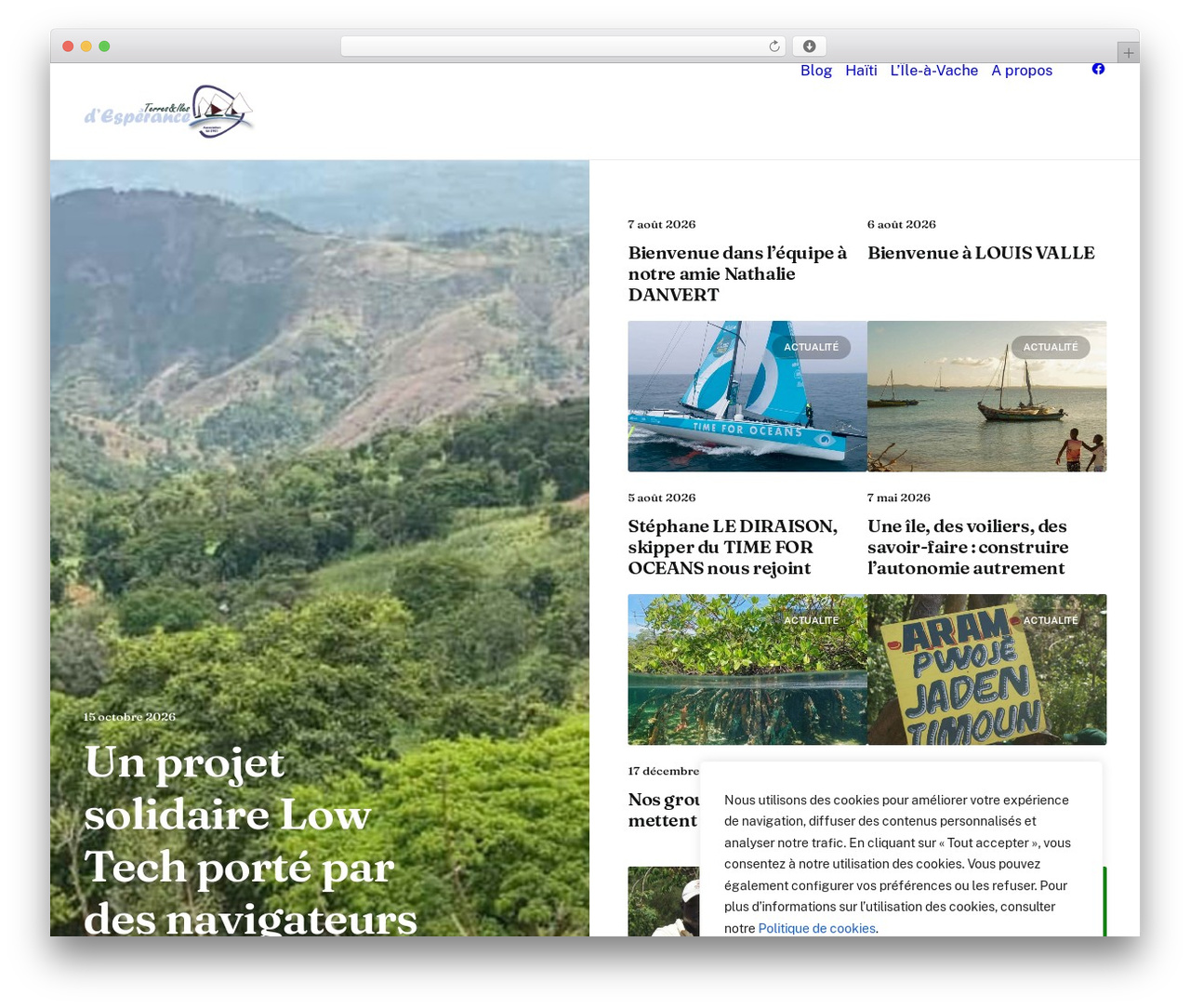Click the wooden sailboats beach photo

point(986,396)
